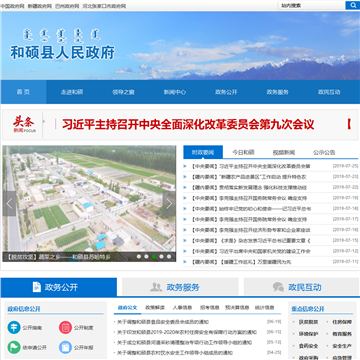Screen dimensions: 360x360
Task: Select large 政民互动 section tab with chat icon
Action: 302,287
